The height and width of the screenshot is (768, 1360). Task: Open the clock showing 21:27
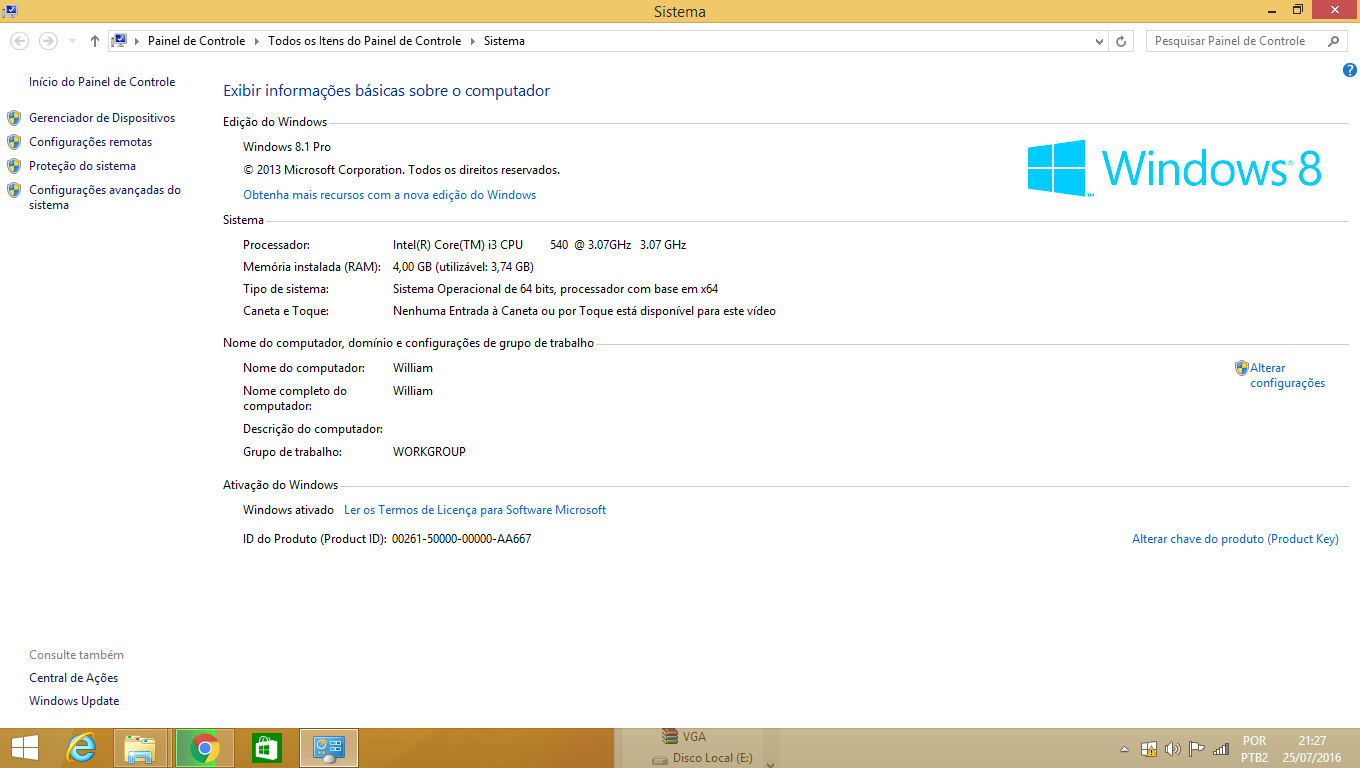pyautogui.click(x=1312, y=749)
